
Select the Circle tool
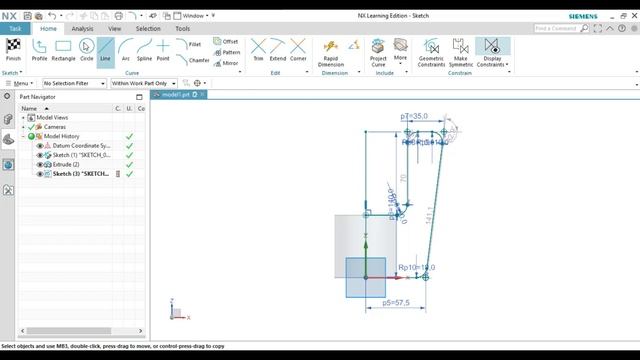point(87,50)
